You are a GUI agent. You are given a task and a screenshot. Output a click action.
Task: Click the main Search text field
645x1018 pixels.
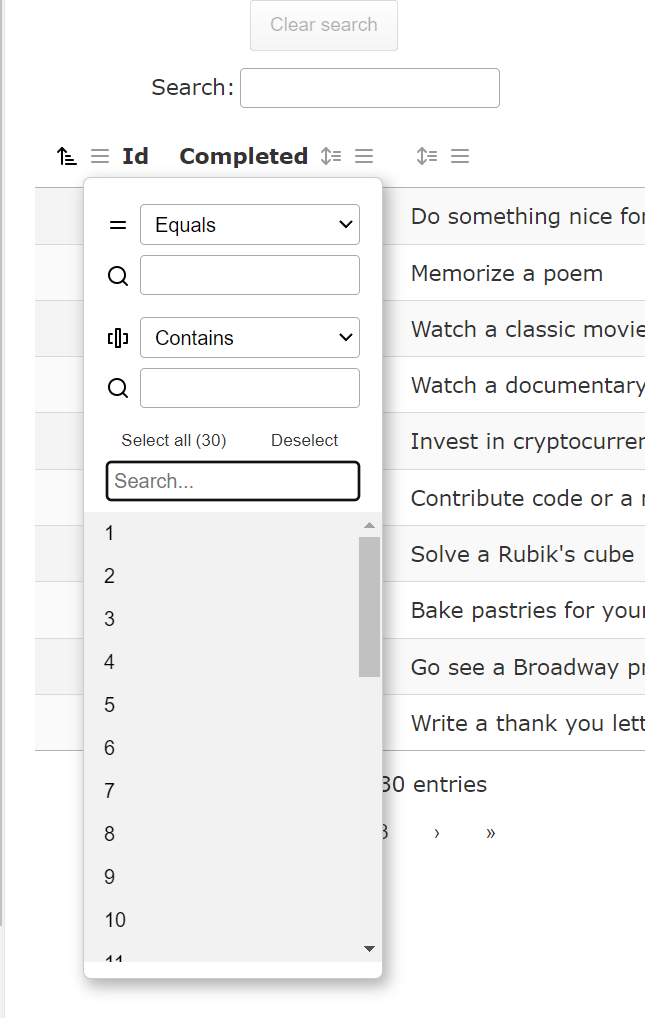tap(369, 88)
